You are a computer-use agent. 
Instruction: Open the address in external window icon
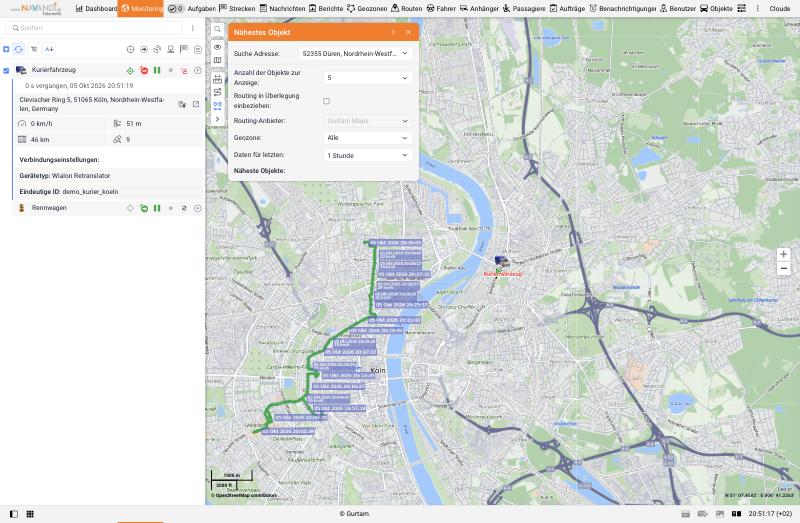(196, 104)
